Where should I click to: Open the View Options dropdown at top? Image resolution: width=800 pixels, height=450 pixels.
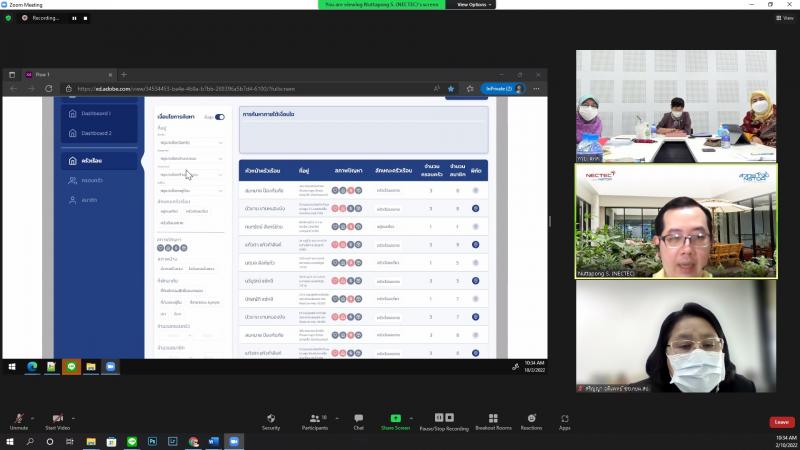(474, 5)
